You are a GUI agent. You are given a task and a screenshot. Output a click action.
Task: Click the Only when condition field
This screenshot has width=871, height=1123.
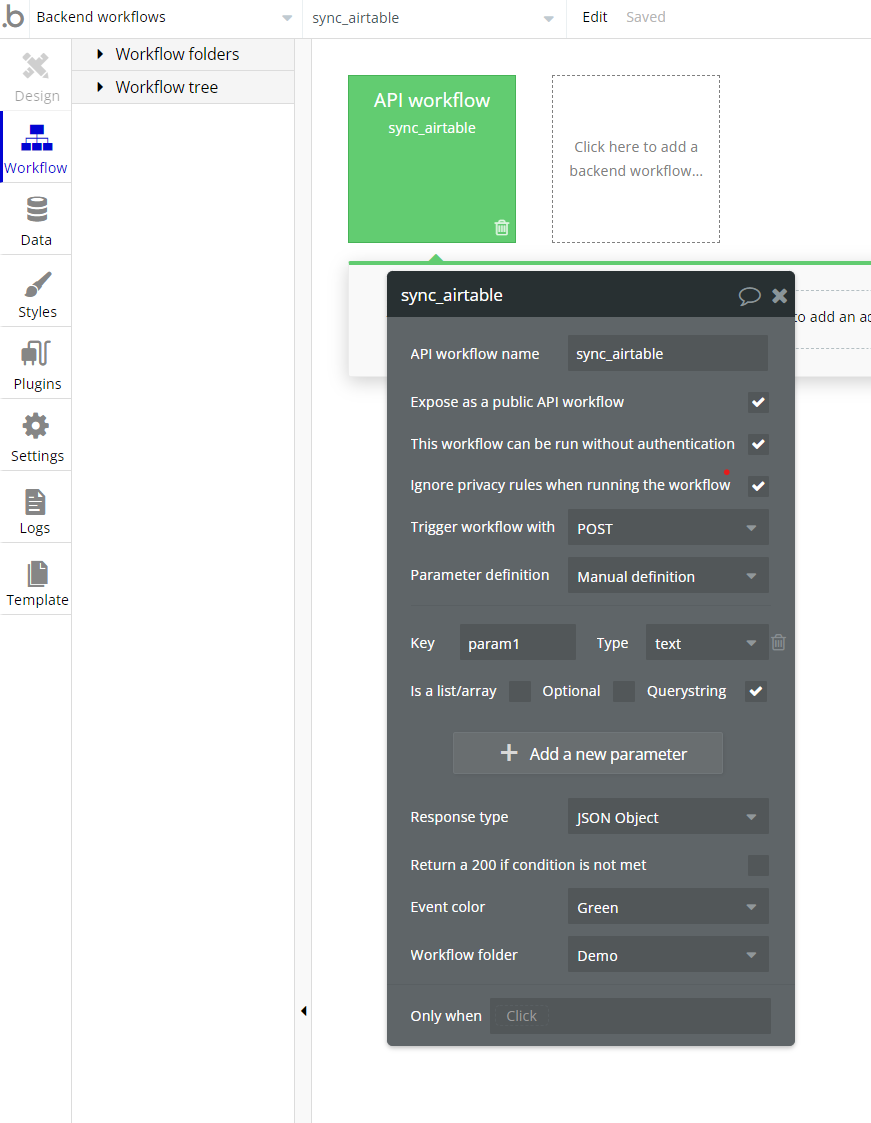click(630, 1016)
